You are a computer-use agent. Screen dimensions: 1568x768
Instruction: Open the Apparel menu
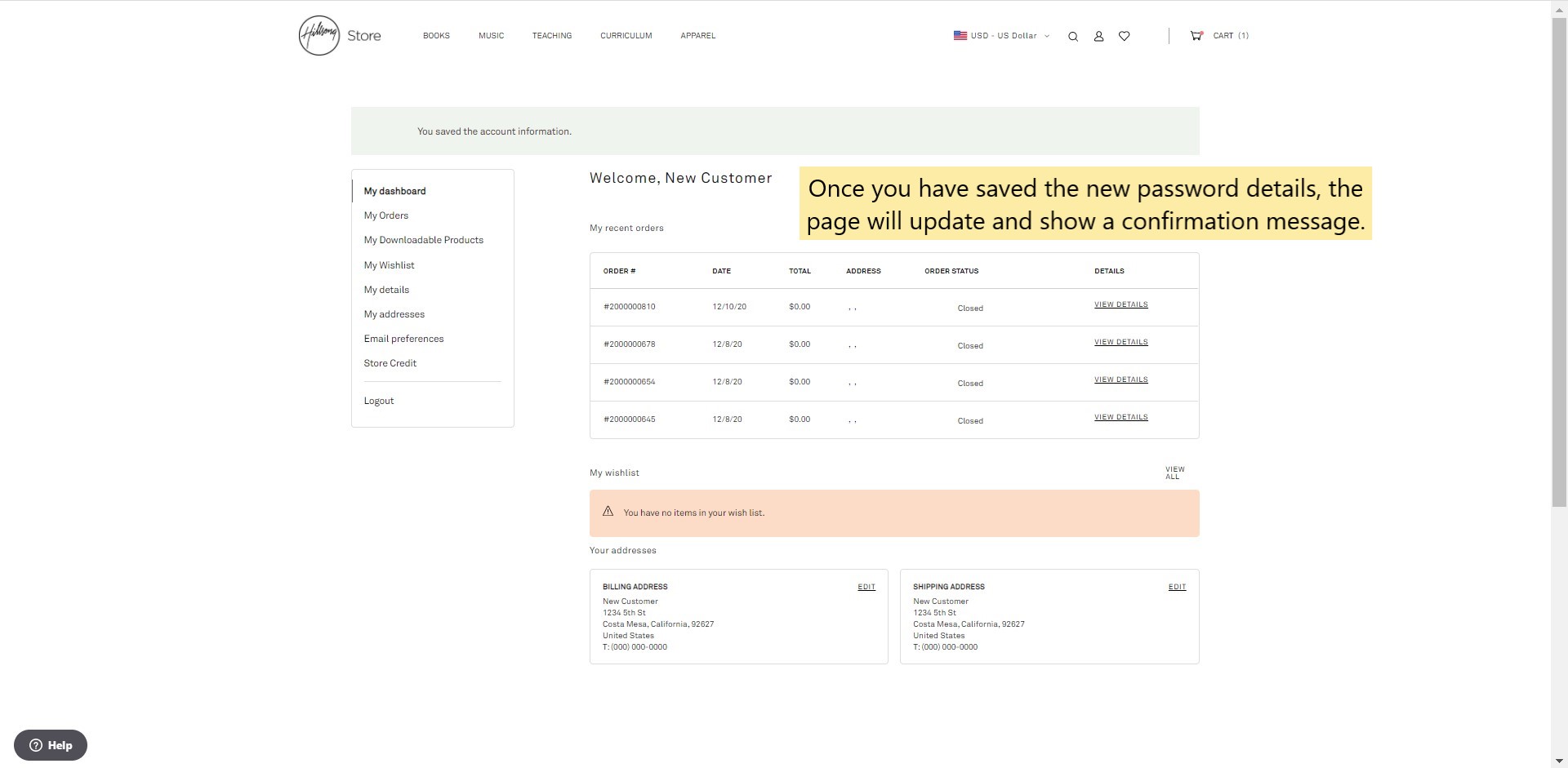(697, 36)
